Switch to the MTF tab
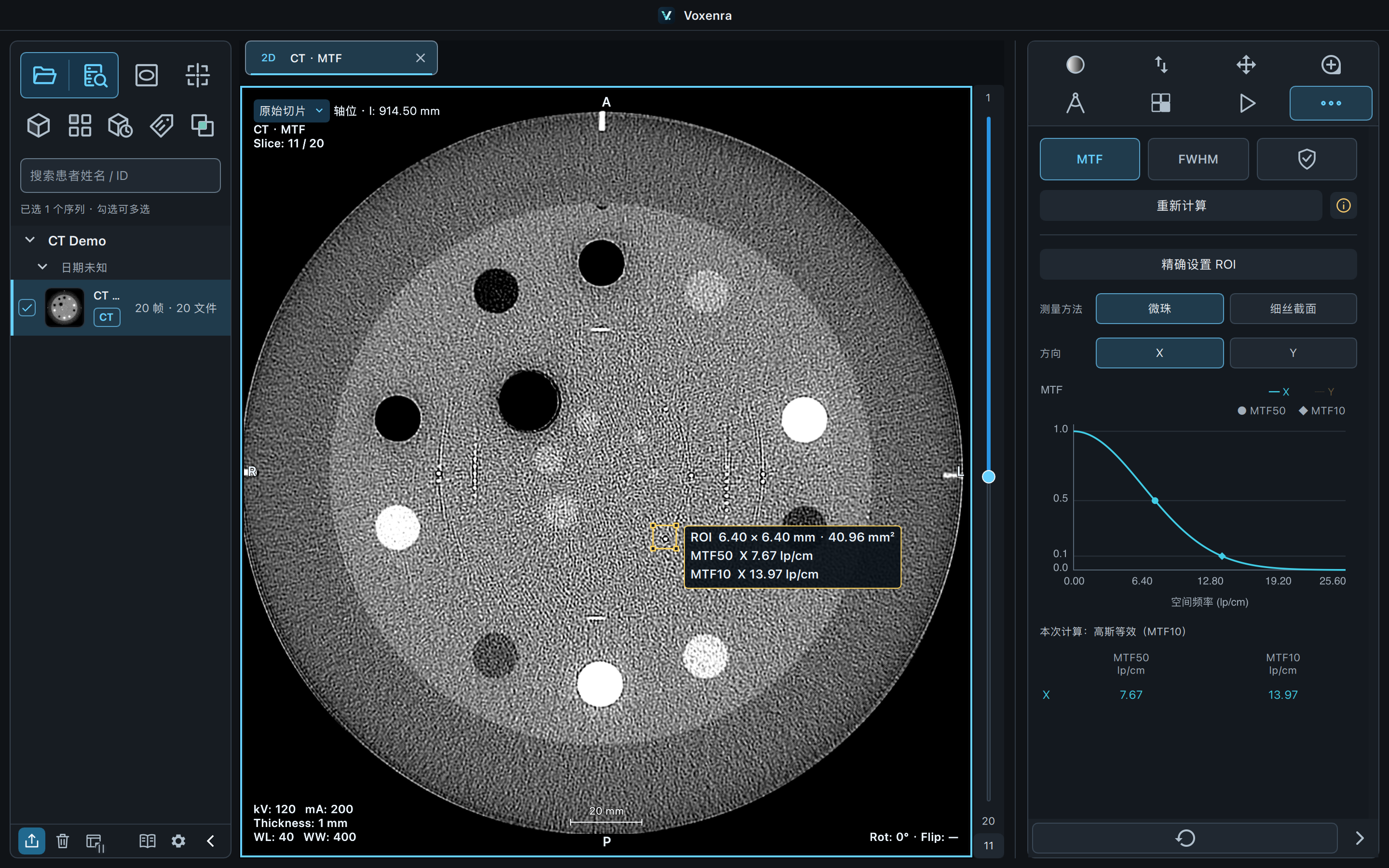Screen dimensions: 1389x868 (x=1089, y=159)
